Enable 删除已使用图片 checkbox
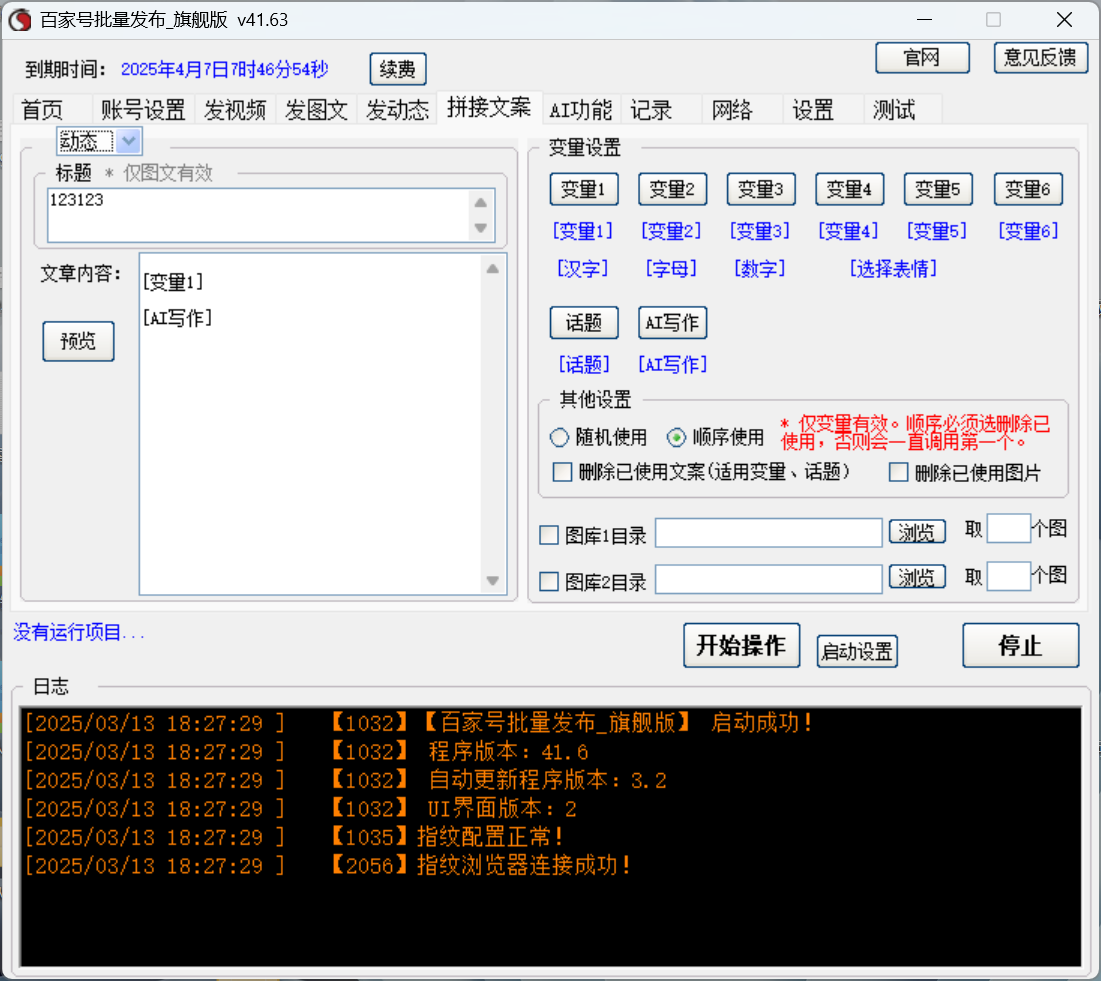Viewport: 1101px width, 981px height. [899, 472]
